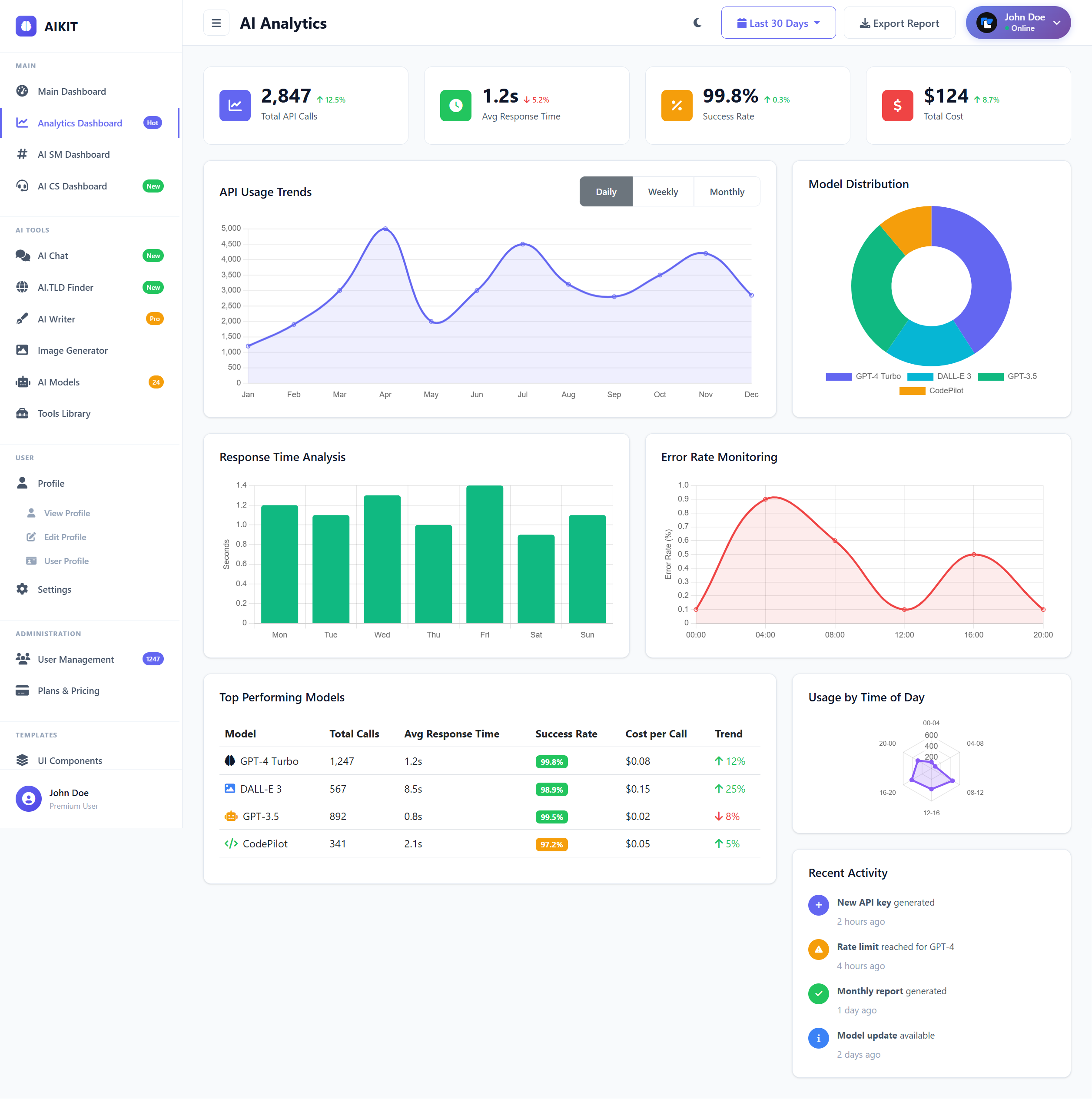Open AI Writer pen icon
Image resolution: width=1092 pixels, height=1099 pixels.
(x=22, y=319)
